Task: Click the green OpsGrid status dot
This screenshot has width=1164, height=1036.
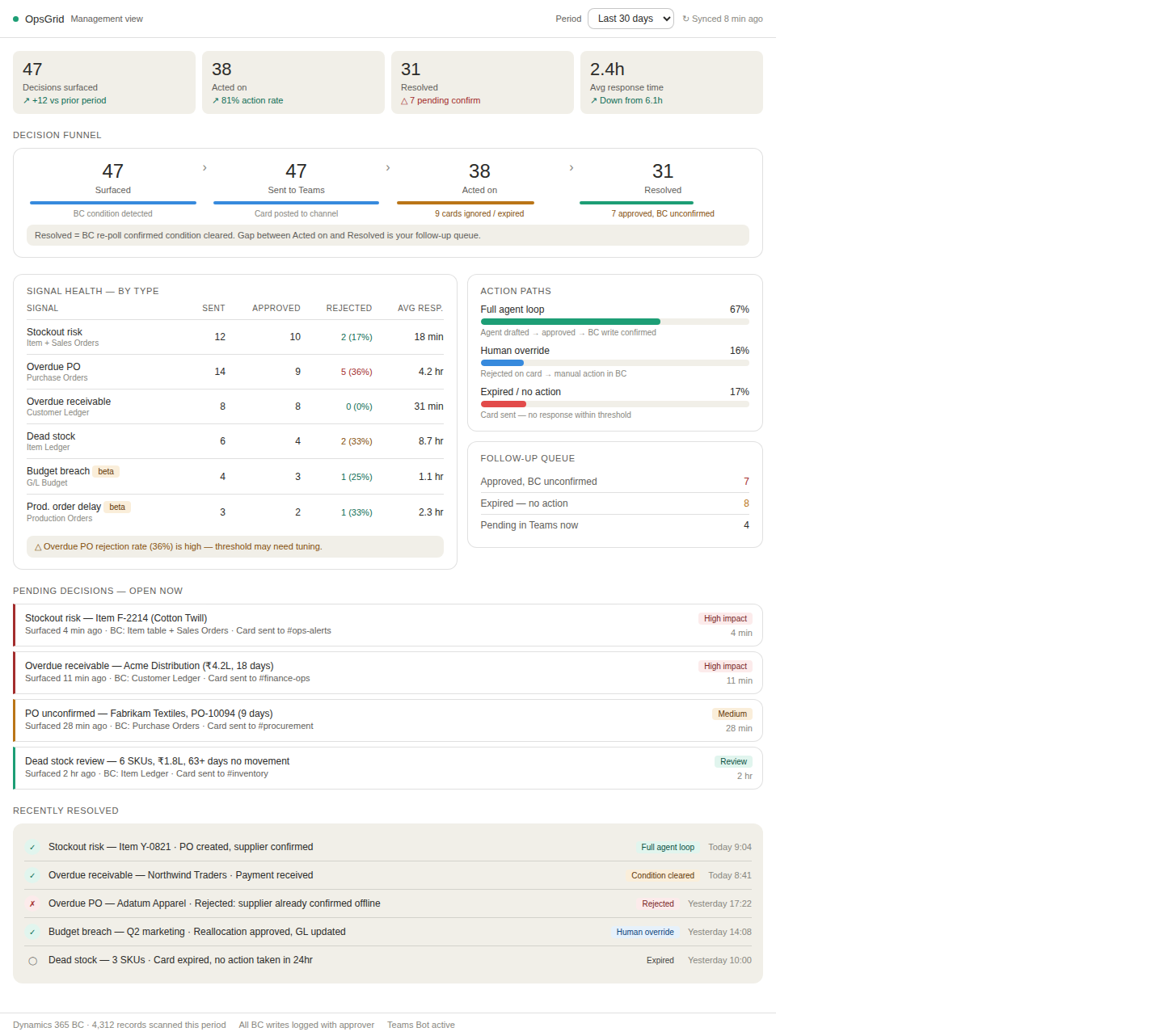Action: tap(15, 19)
